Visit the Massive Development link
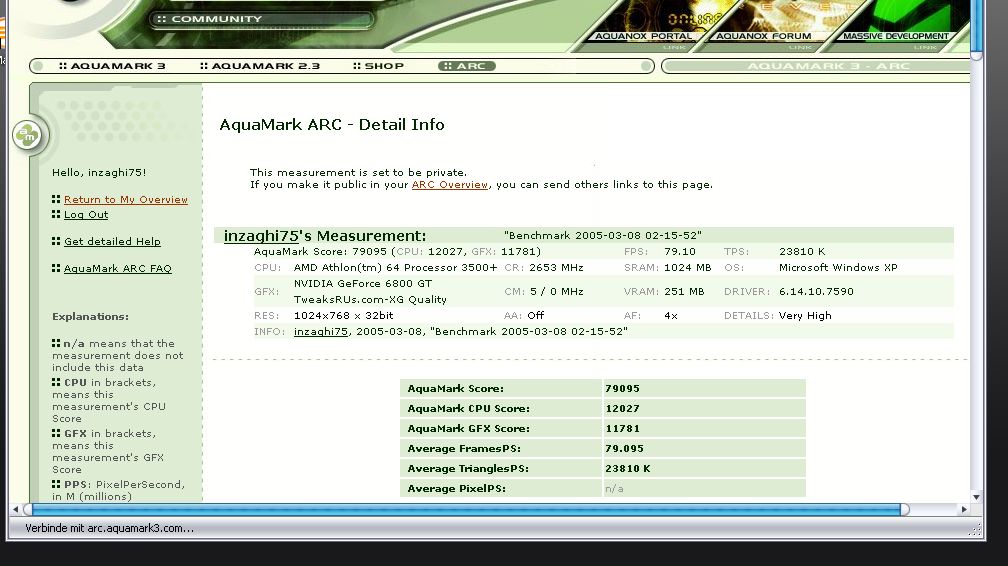 pos(896,36)
